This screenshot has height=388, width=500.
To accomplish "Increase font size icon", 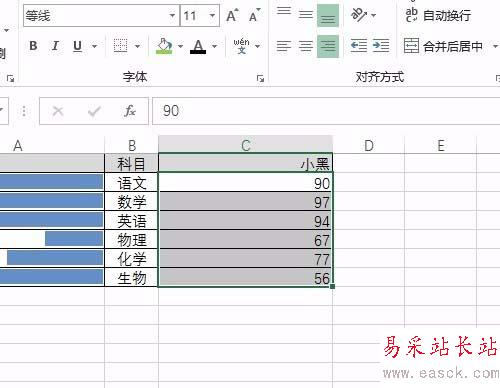I will [x=232, y=15].
